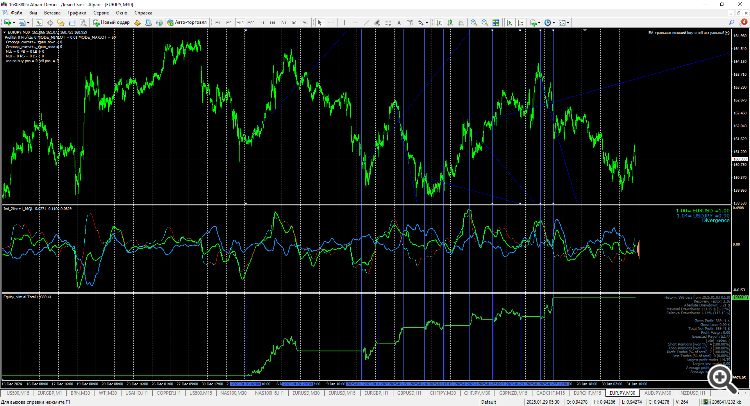Select the trendline drawing tool

coord(366,22)
